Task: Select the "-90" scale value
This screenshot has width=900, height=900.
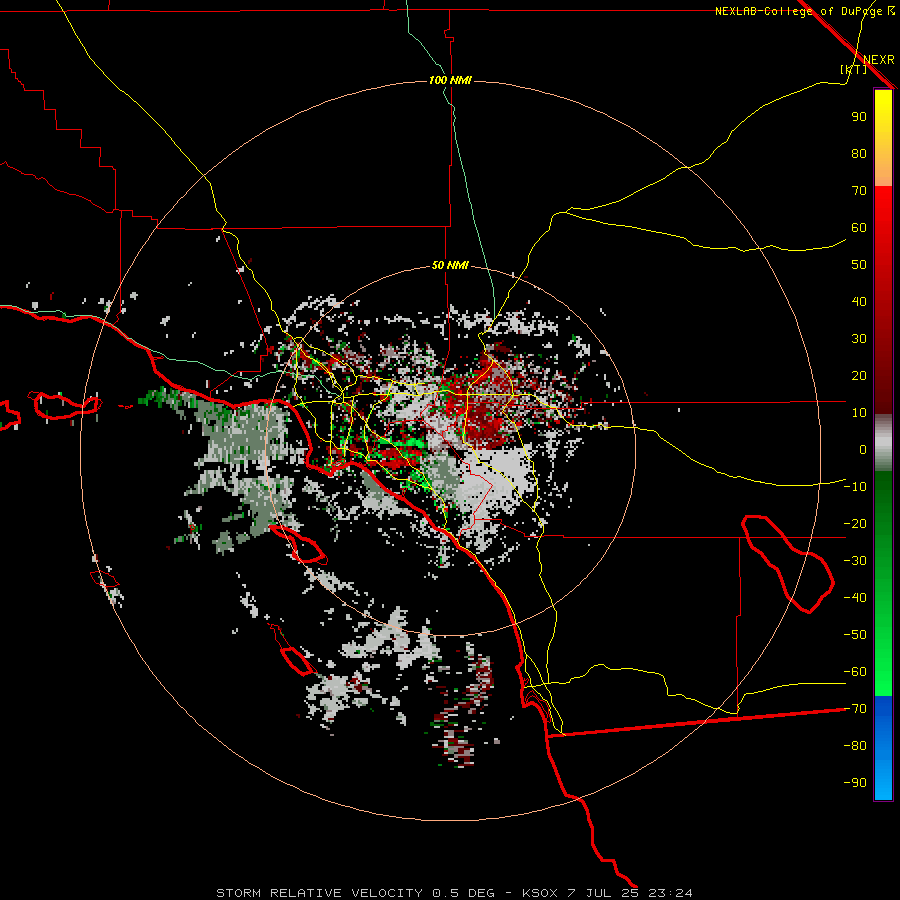Action: [x=855, y=783]
